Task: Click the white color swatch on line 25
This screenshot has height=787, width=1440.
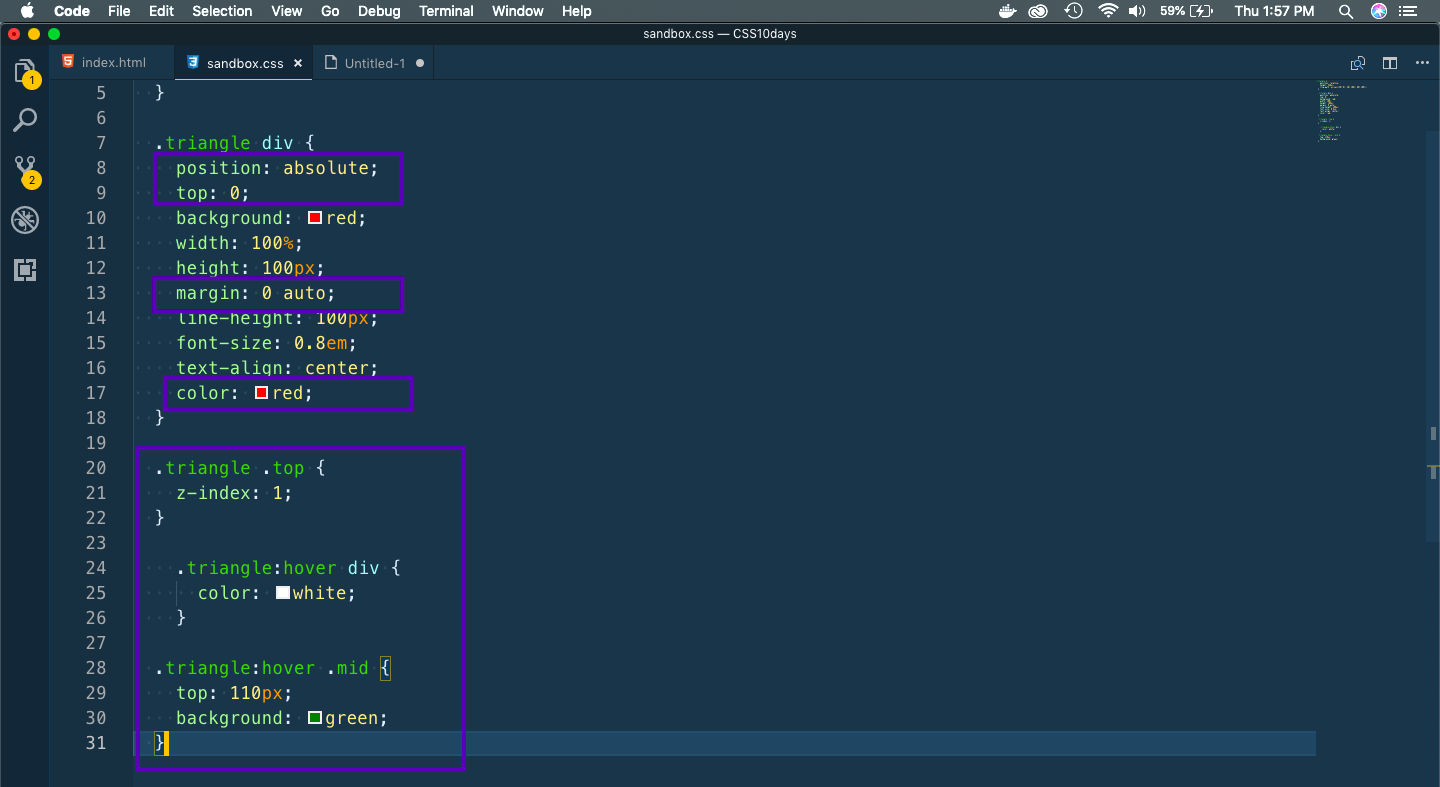Action: [283, 593]
